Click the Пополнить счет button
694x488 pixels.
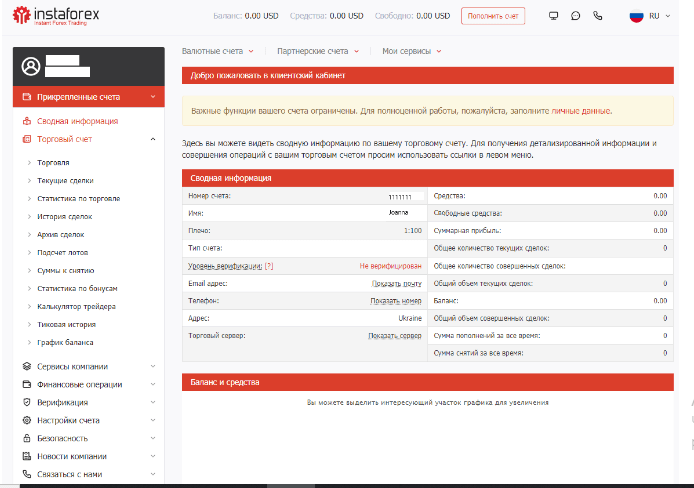click(x=493, y=16)
